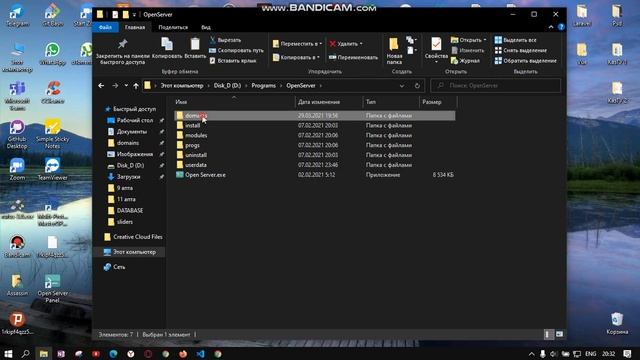Open TeamViewer desktop icon
The image size is (640, 360).
52,169
